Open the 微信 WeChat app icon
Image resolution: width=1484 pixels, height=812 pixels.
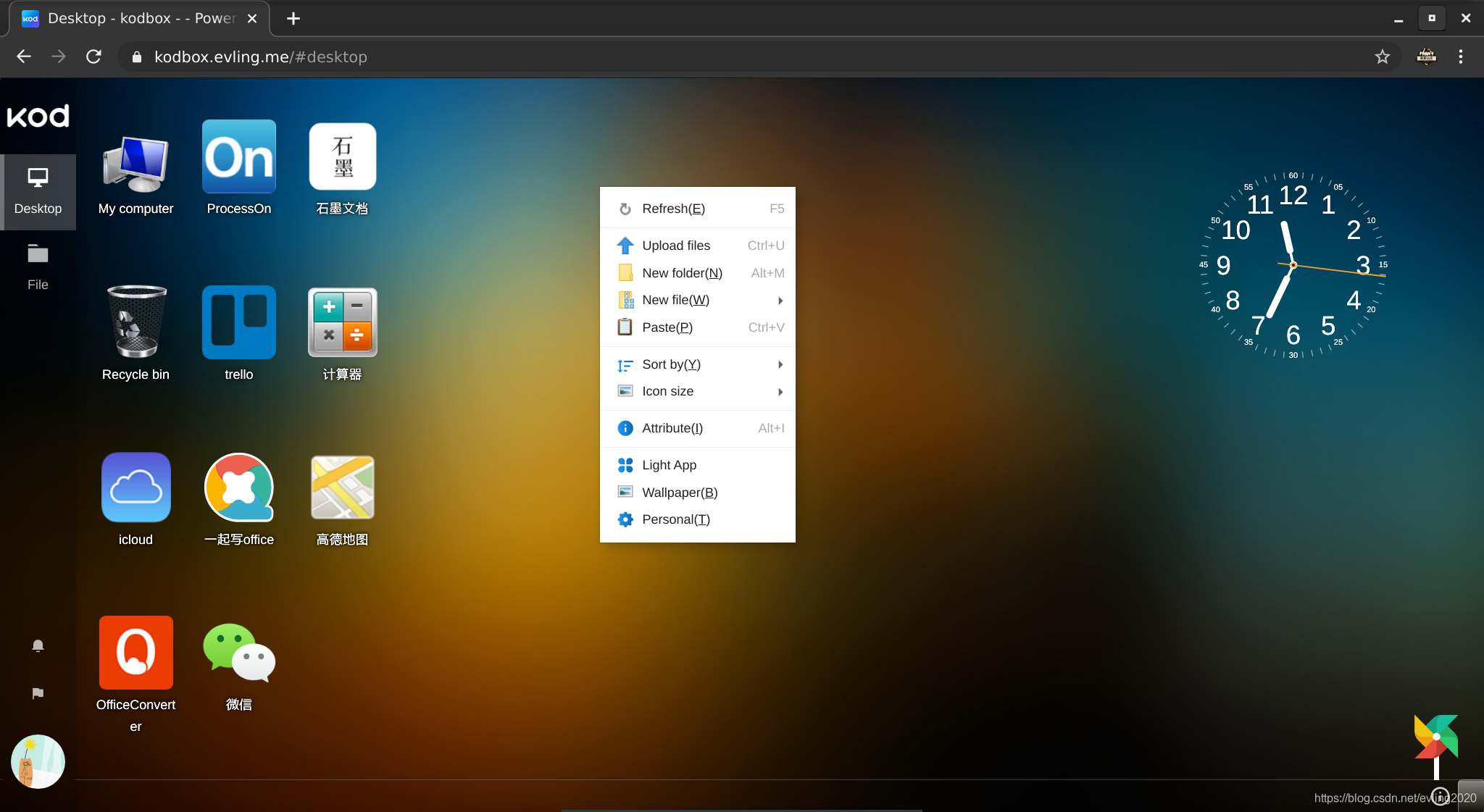point(238,653)
